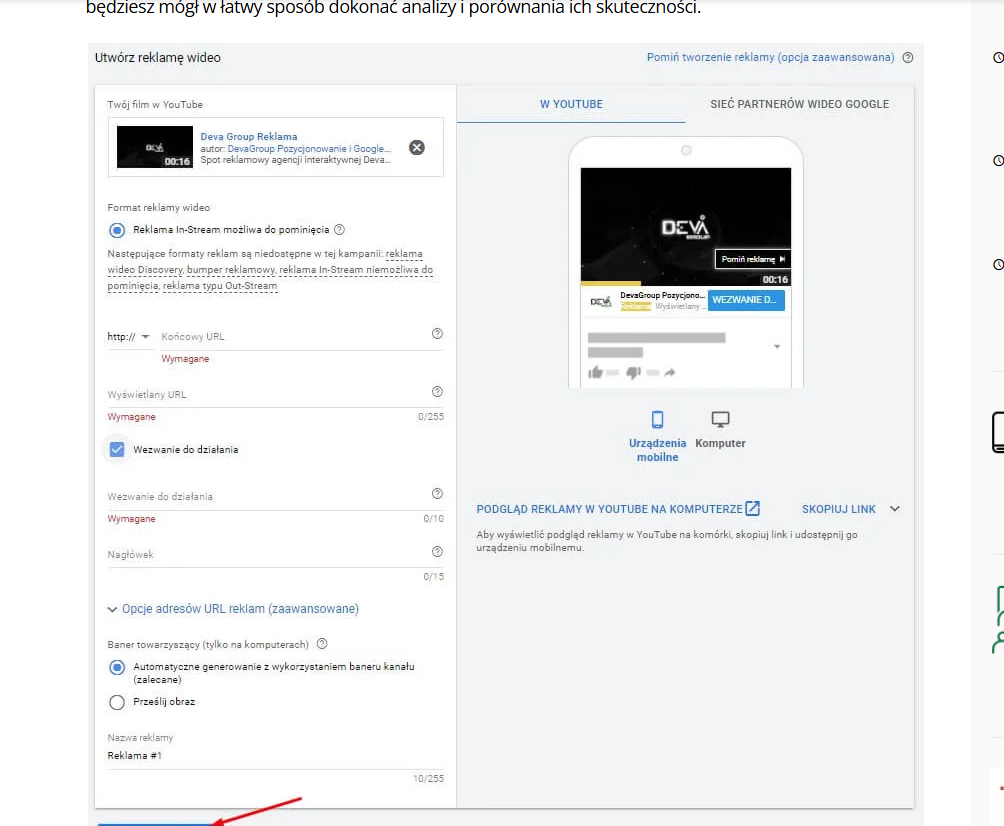The image size is (1004, 826).
Task: Click help icon next to Pomiń tworzenie reklamy
Action: click(x=908, y=58)
